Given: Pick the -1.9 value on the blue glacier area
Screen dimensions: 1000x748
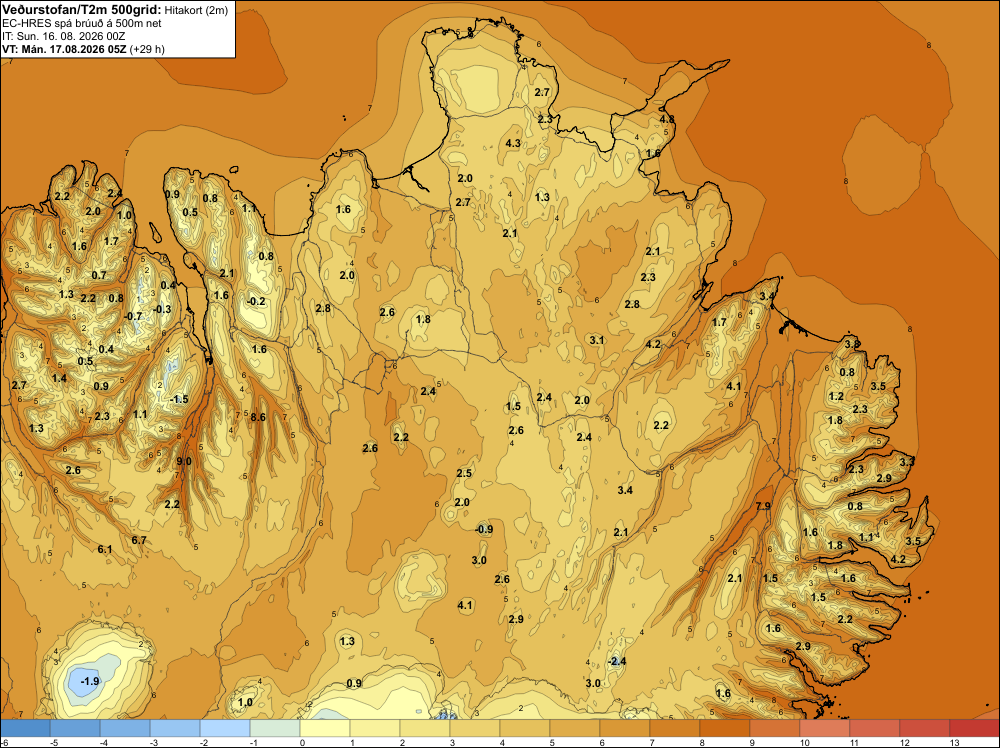Looking at the screenshot, I should [90, 681].
